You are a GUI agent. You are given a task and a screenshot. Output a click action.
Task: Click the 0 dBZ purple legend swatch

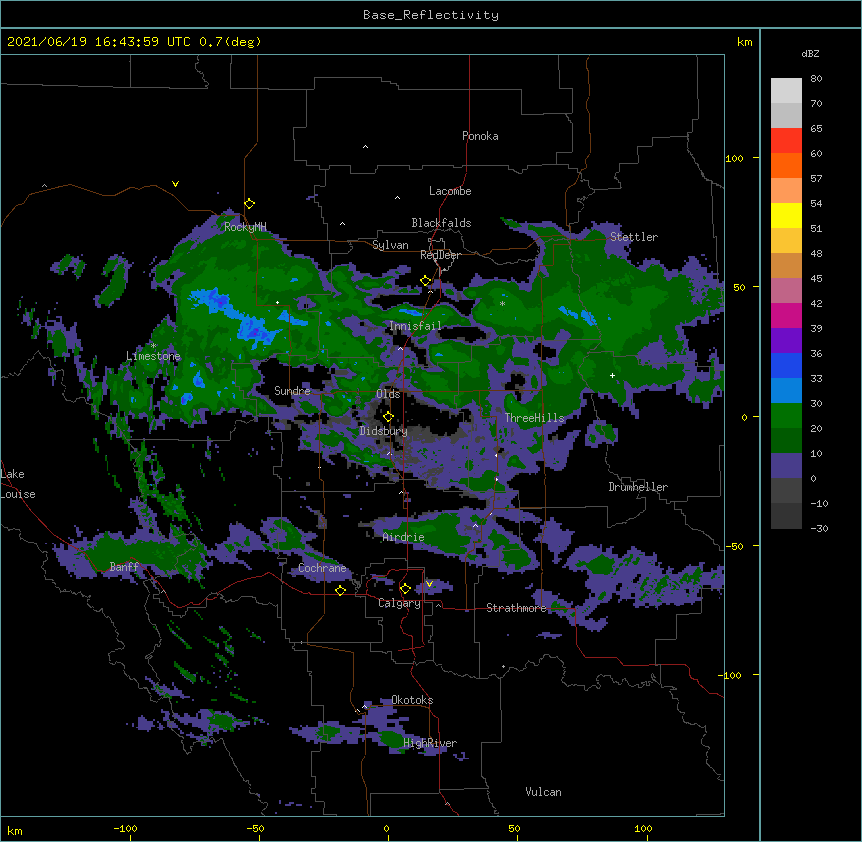[x=786, y=466]
